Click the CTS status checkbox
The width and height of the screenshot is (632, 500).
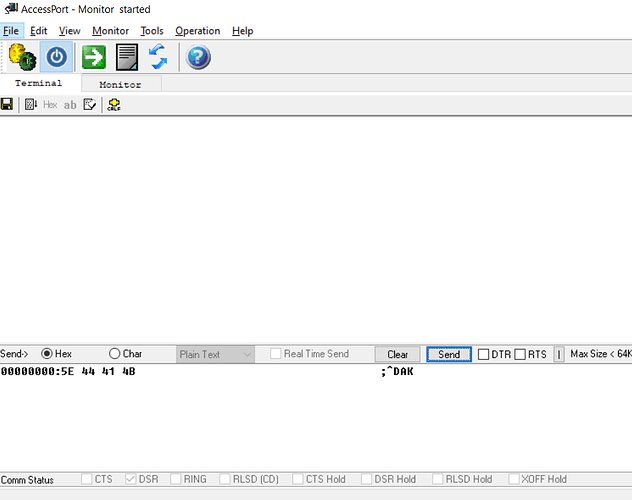[x=86, y=479]
